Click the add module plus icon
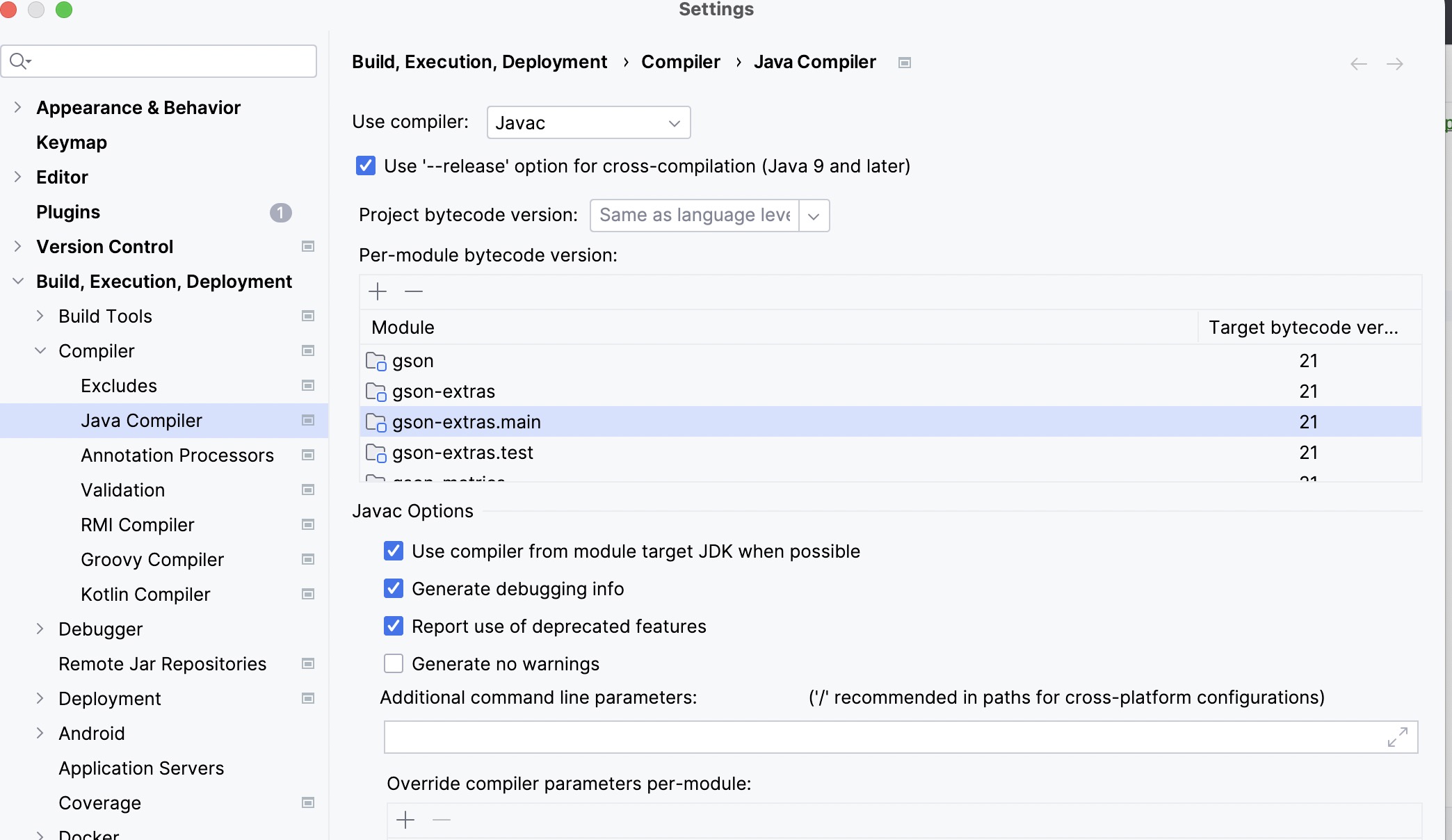 [378, 291]
